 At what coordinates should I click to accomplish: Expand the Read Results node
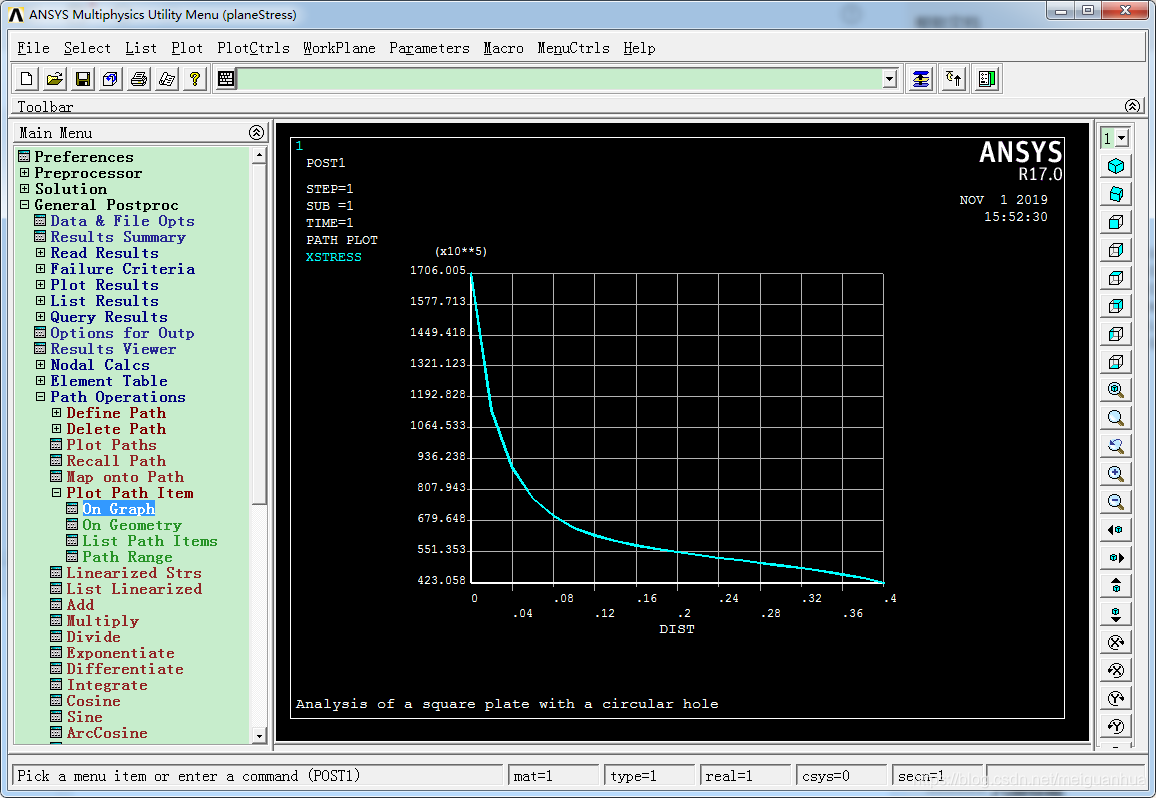coord(41,253)
